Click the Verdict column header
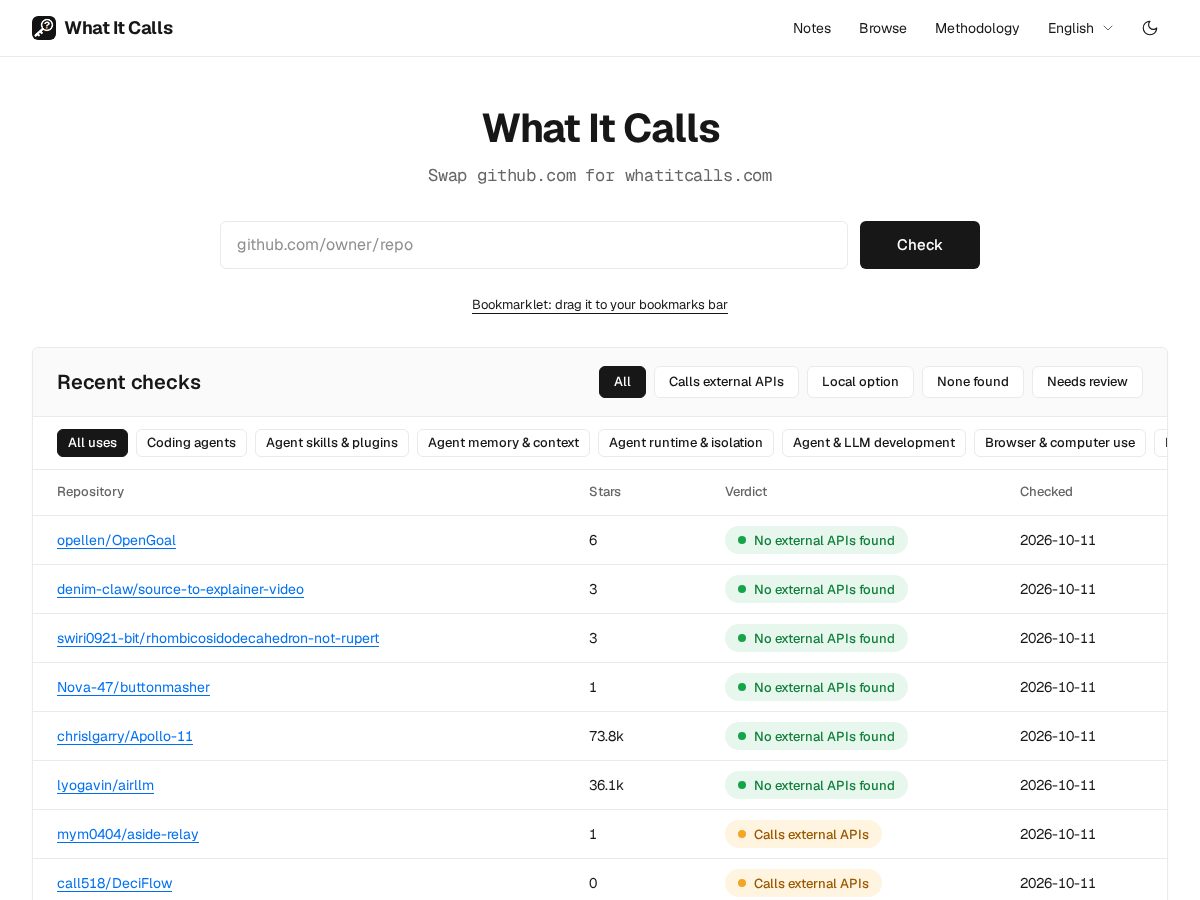 coord(746,492)
